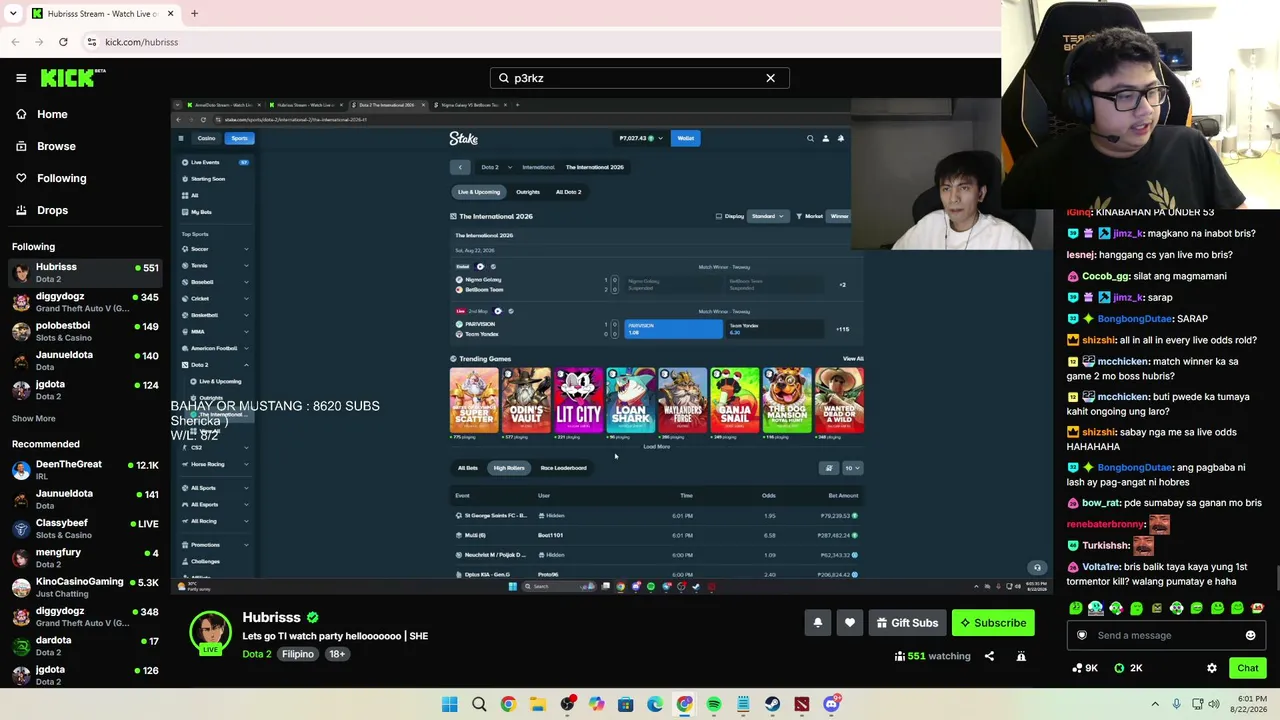The image size is (1280, 720).
Task: Open Discord from the taskbar
Action: pos(831,705)
